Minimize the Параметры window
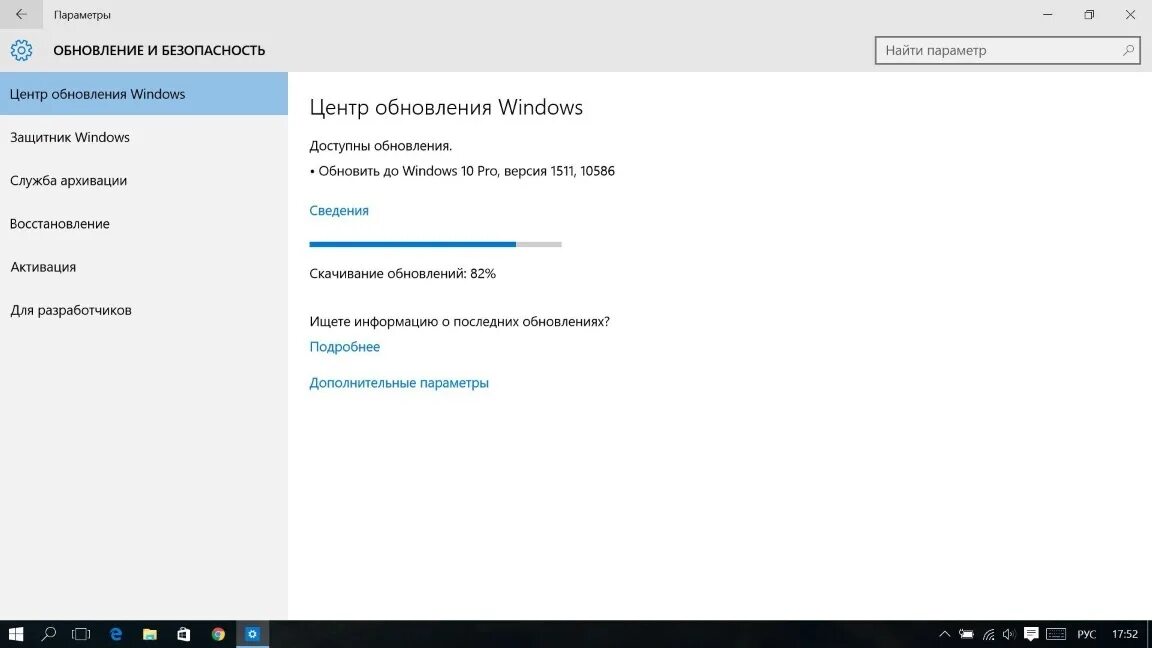This screenshot has height=648, width=1152. click(x=1048, y=14)
